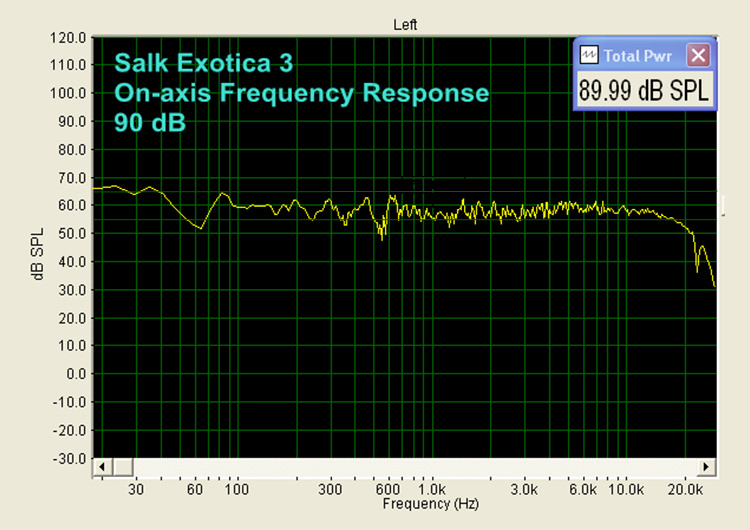Screen dimensions: 750x530
Task: Click the 70.0 y-axis value
Action: [x=72, y=178]
